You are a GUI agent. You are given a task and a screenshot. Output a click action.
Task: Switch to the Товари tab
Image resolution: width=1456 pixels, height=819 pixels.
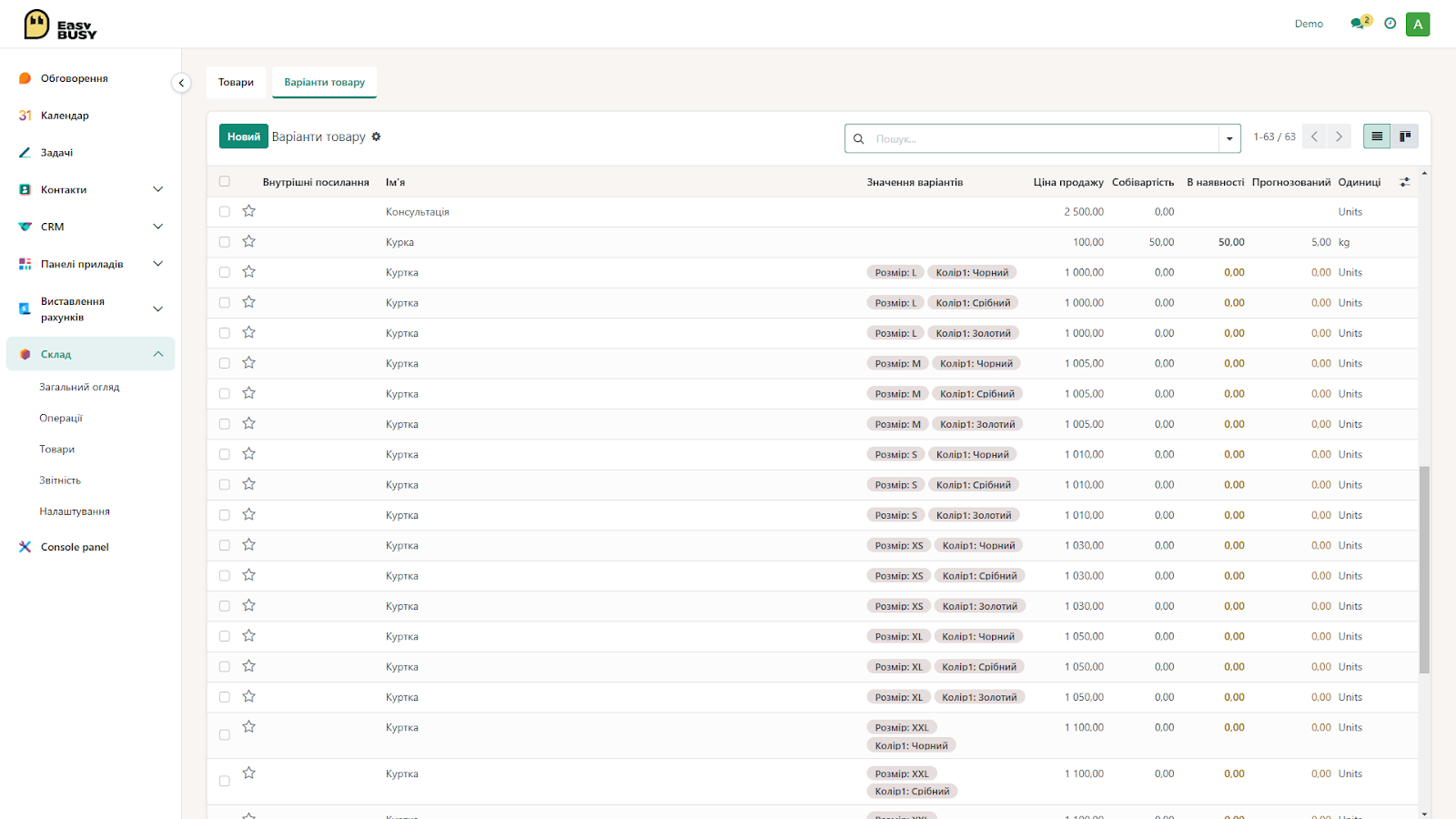pyautogui.click(x=236, y=82)
